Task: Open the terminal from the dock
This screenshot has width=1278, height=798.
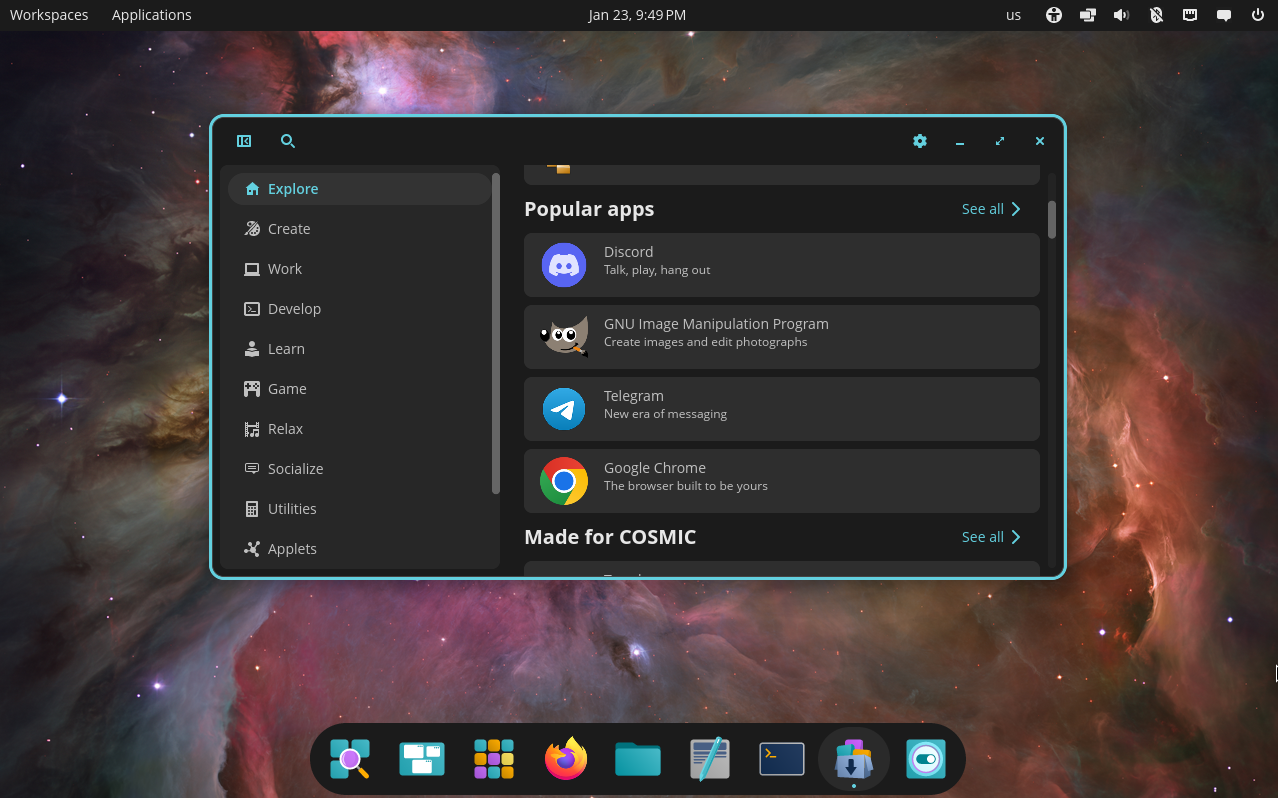Action: (781, 759)
